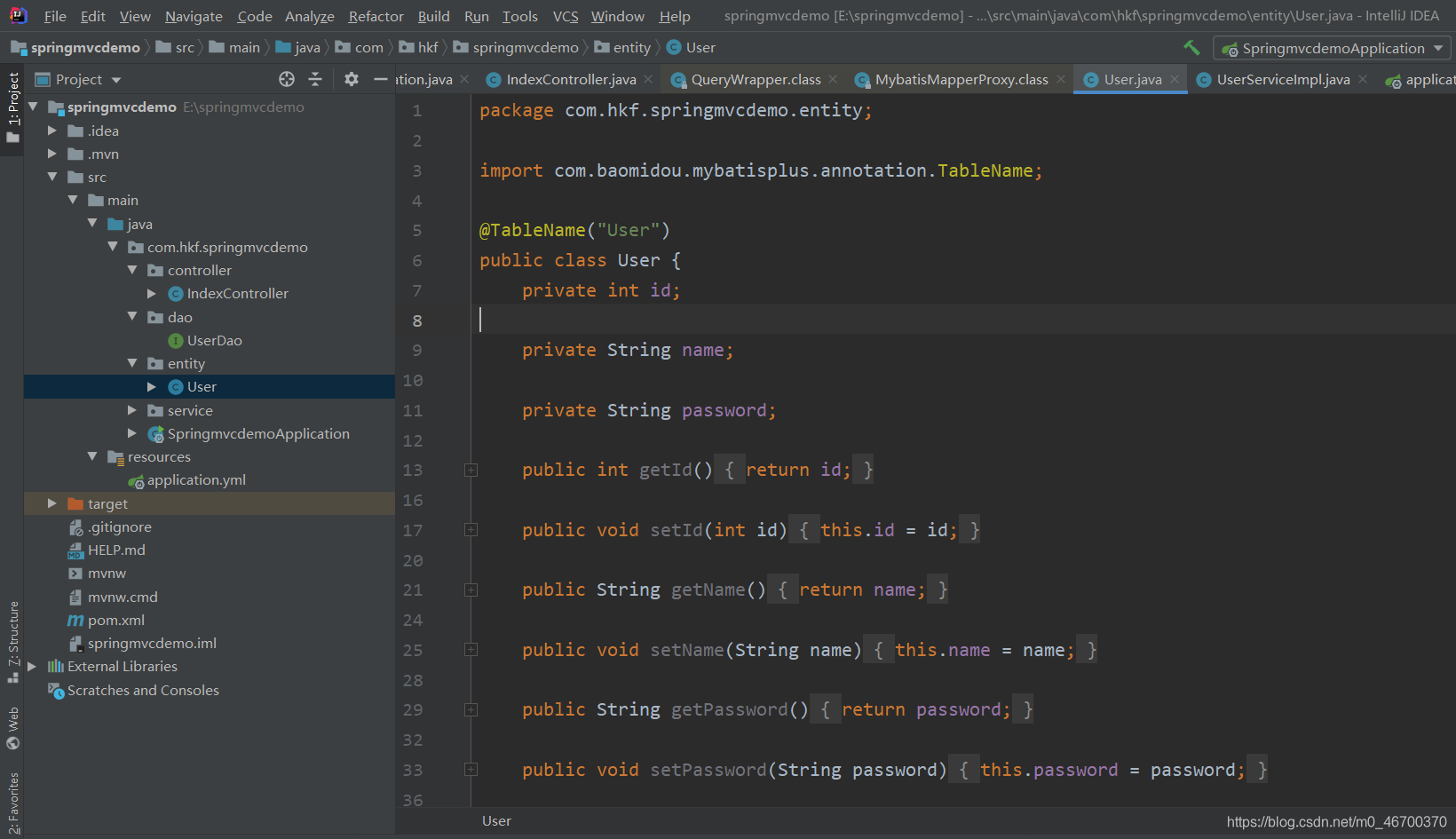Collapse the src folder

[52, 177]
